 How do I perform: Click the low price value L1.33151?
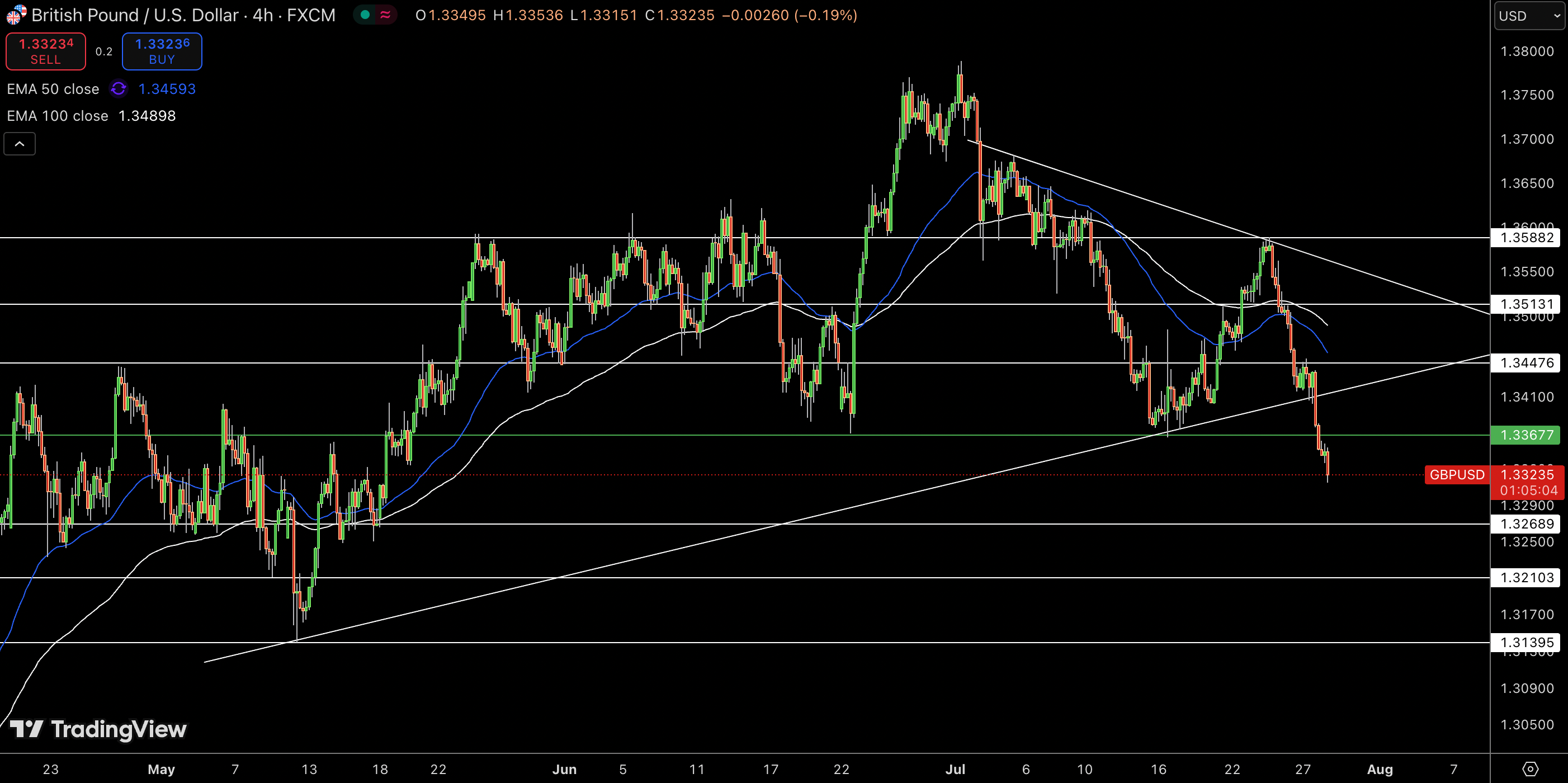[x=604, y=15]
